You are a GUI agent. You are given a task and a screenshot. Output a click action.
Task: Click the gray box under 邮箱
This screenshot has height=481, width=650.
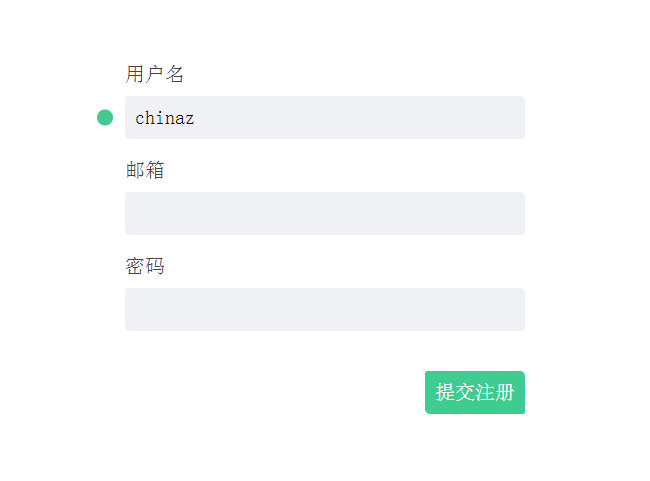pyautogui.click(x=324, y=213)
